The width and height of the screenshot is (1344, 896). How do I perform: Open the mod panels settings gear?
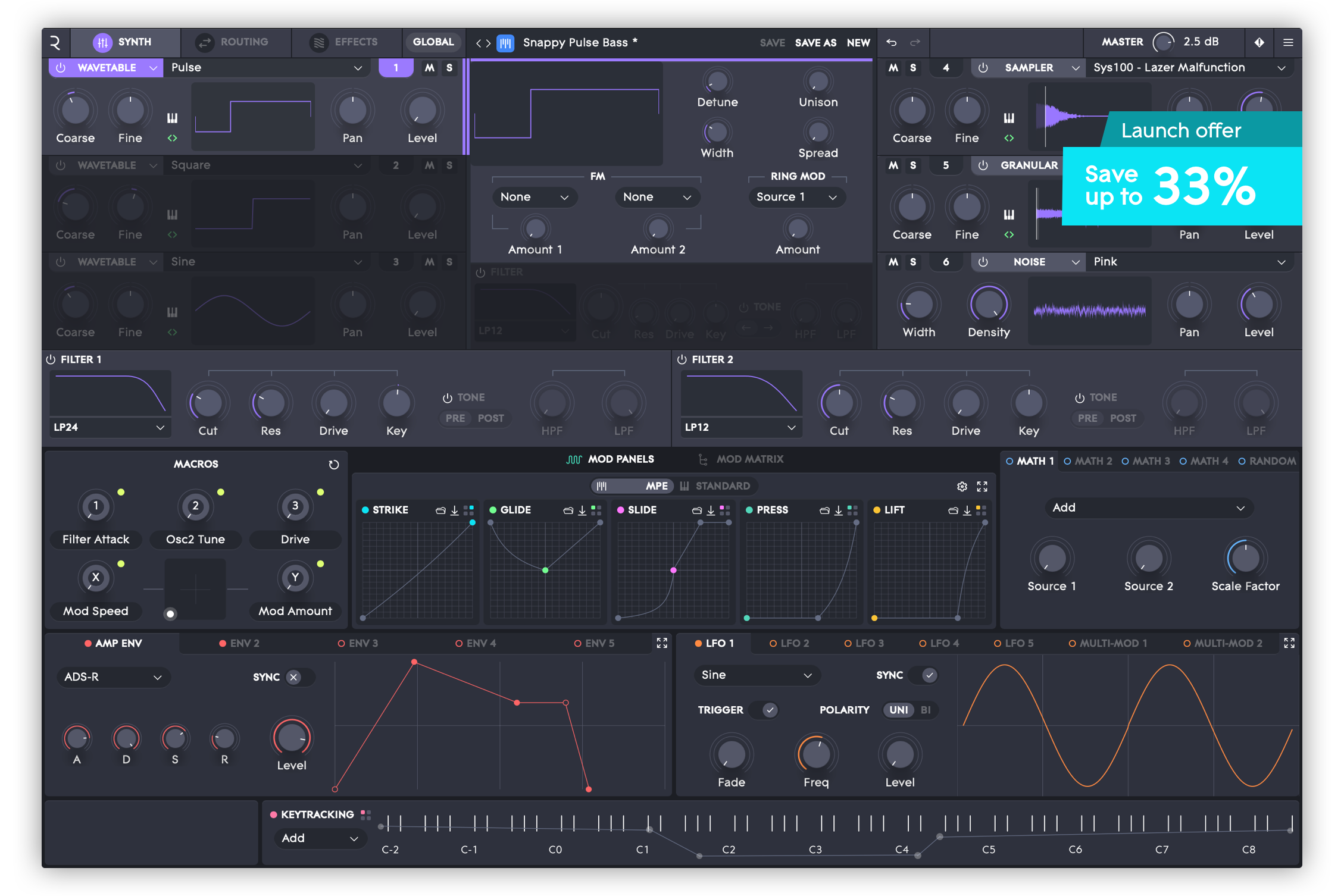[962, 487]
